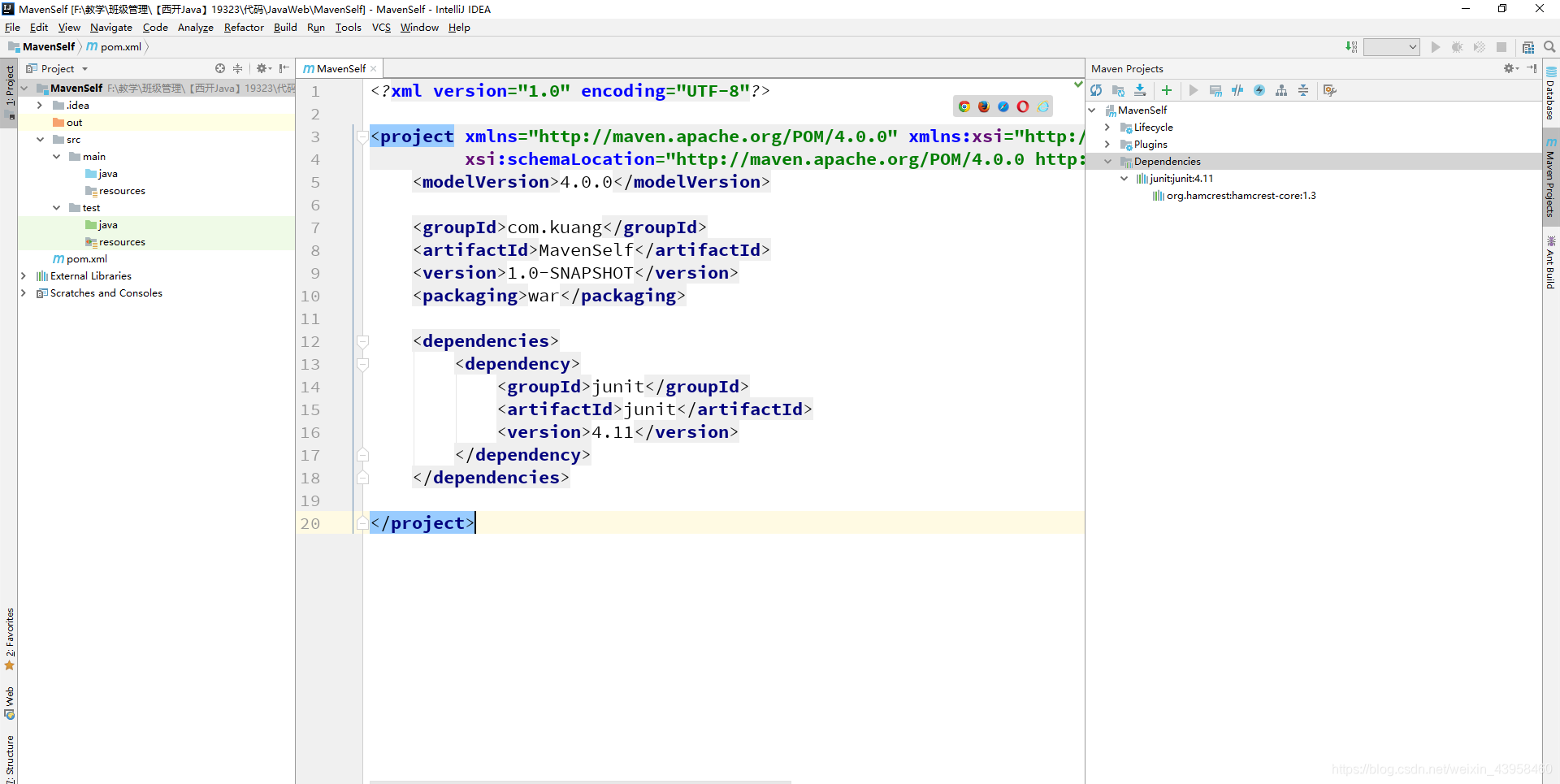This screenshot has height=784, width=1560.
Task: Collapse Dependencies node in Maven Projects
Action: (x=1107, y=162)
